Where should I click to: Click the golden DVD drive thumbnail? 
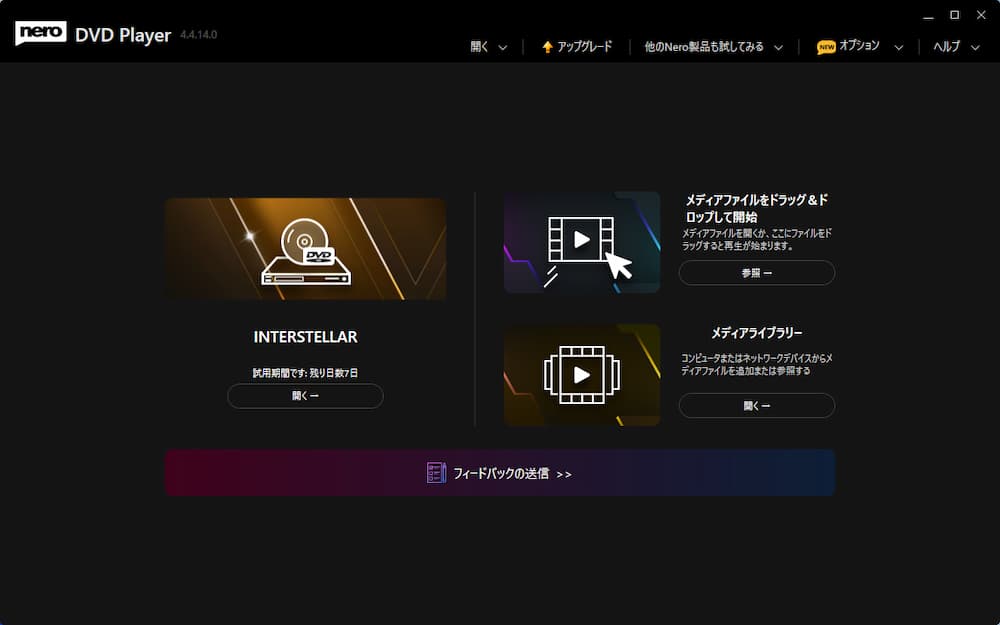click(x=305, y=249)
